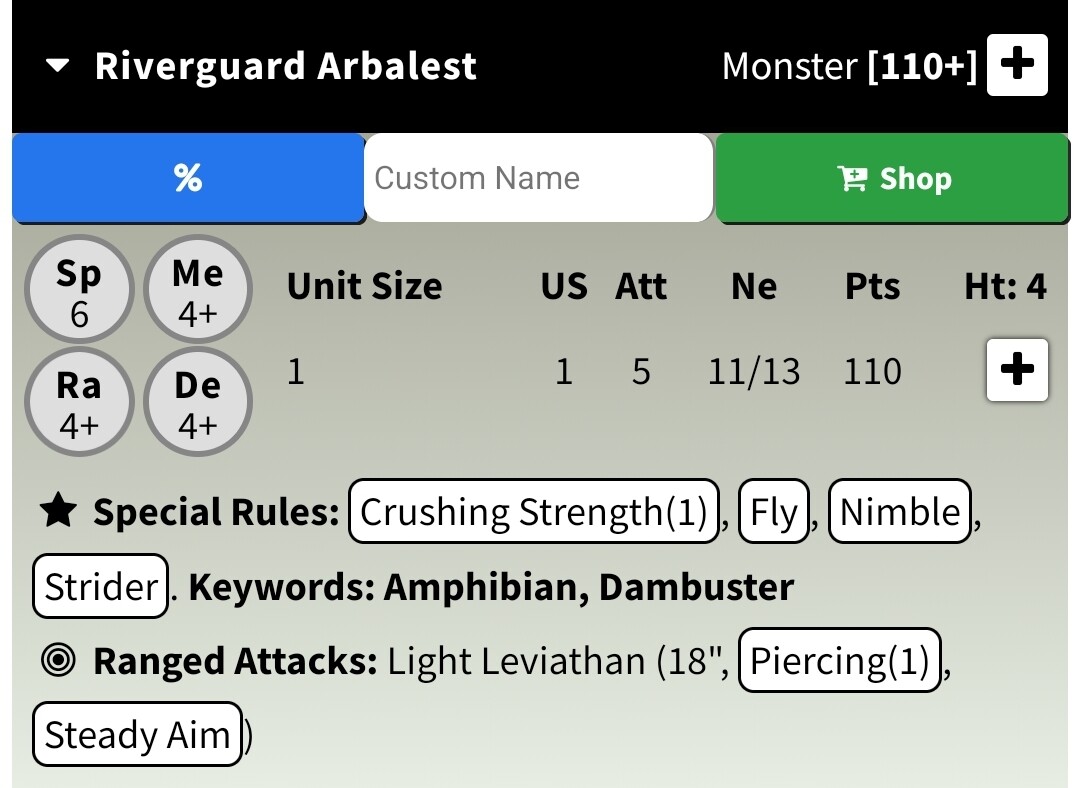Open the Crushing Strength(1) rule tag

click(x=534, y=512)
